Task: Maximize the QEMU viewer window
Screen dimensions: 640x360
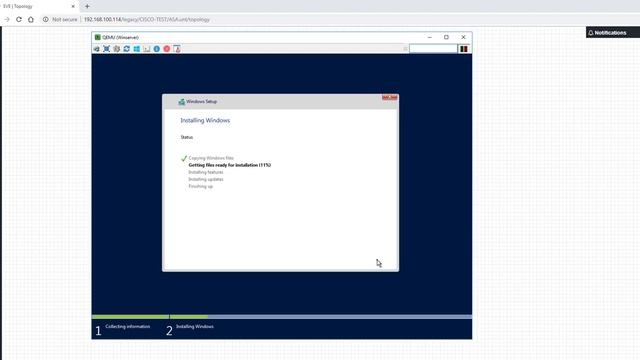Action: 447,37
